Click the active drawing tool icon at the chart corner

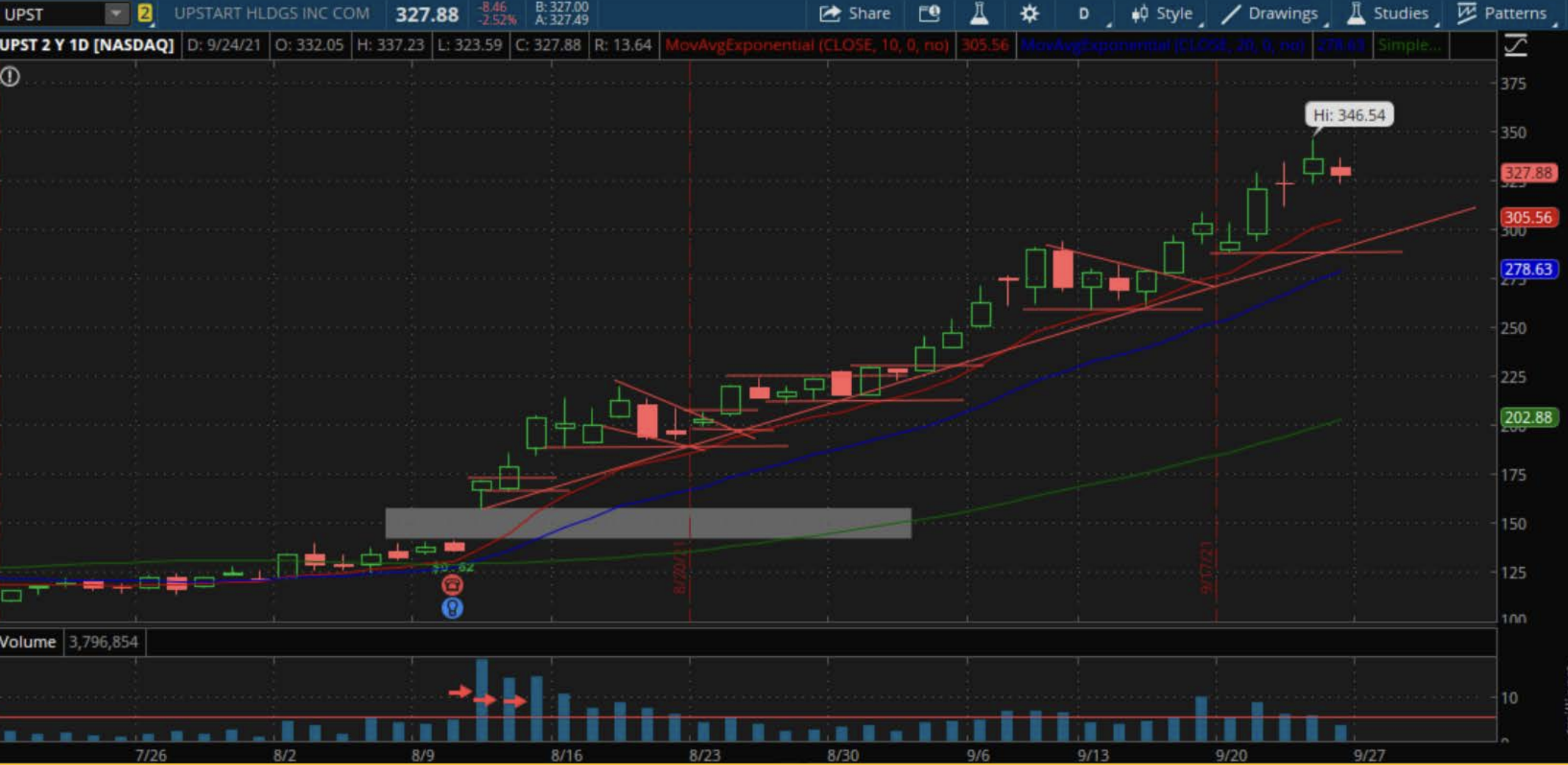coord(1516,46)
